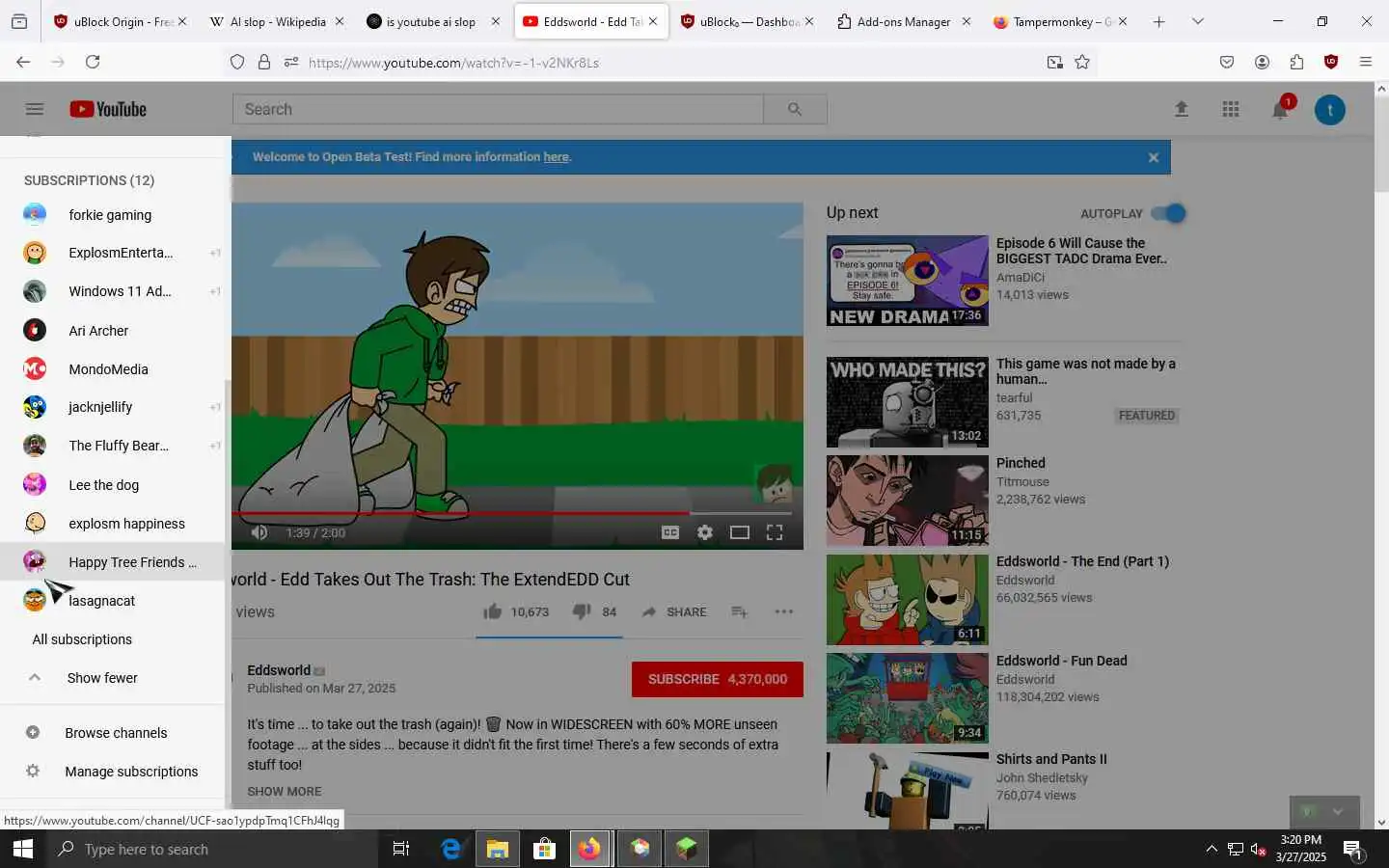
Task: Select Lee the dog channel
Action: [112, 485]
